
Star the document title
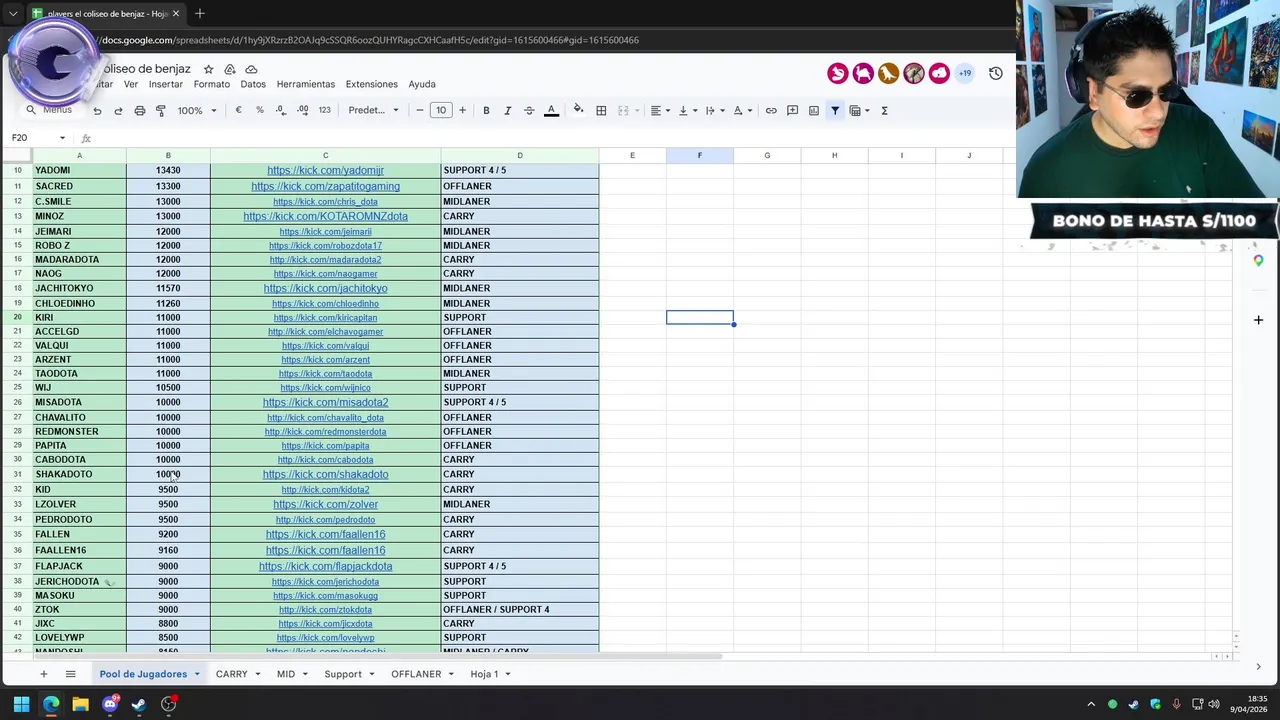click(208, 69)
